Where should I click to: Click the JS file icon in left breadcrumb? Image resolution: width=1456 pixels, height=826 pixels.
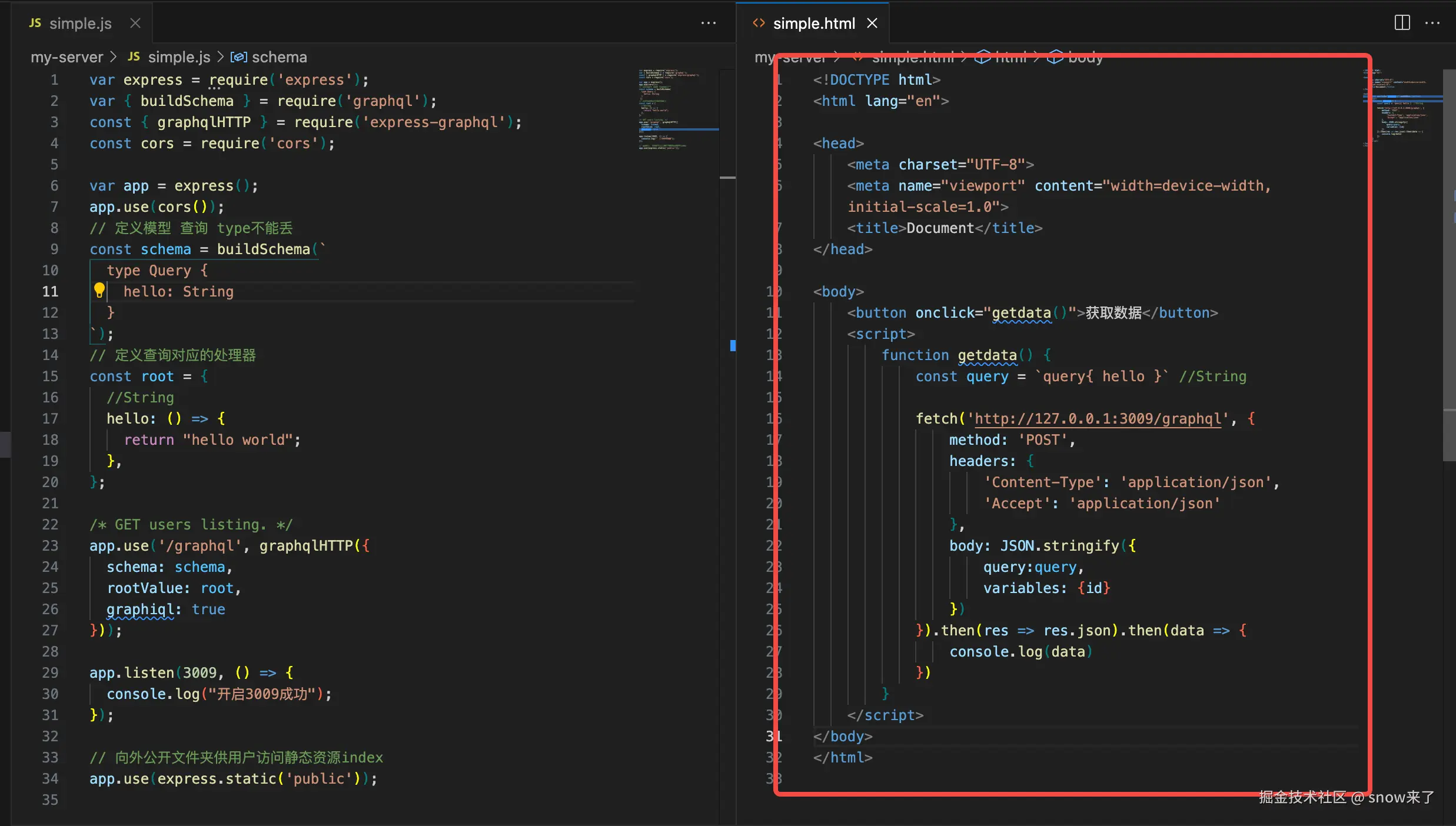[x=134, y=56]
